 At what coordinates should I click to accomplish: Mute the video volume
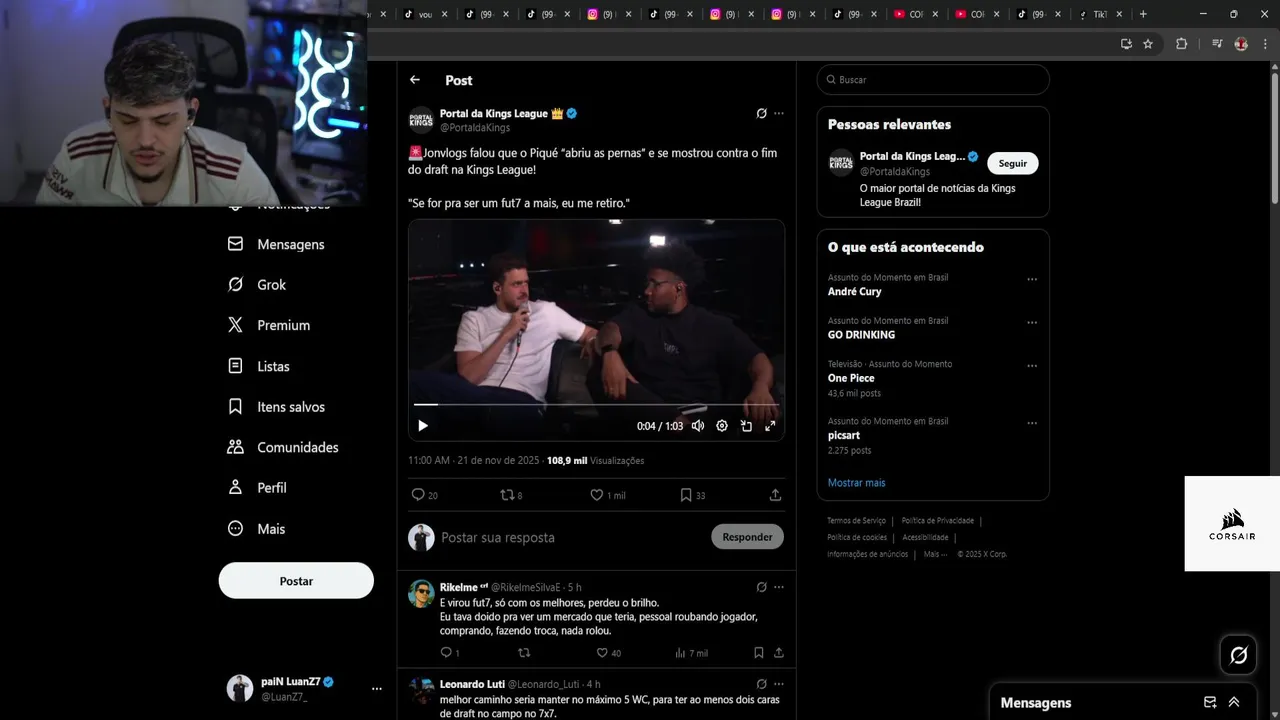(x=698, y=426)
